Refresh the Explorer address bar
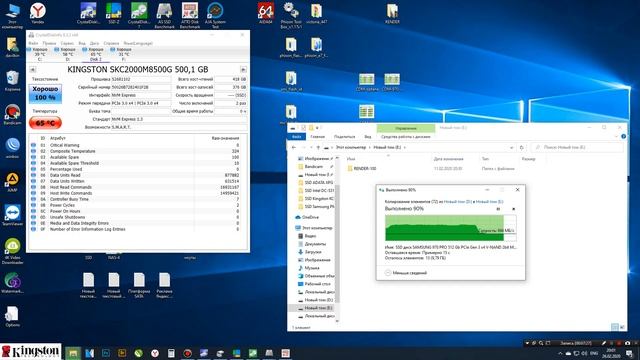 [521, 147]
